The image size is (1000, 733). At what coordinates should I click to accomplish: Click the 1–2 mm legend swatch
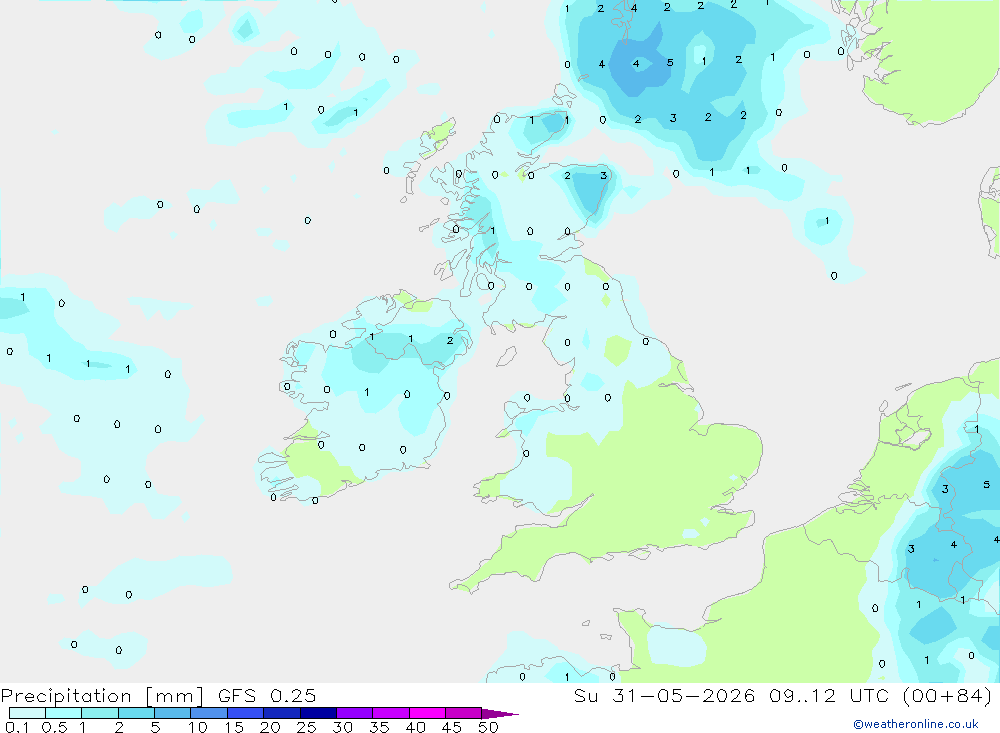pos(99,713)
